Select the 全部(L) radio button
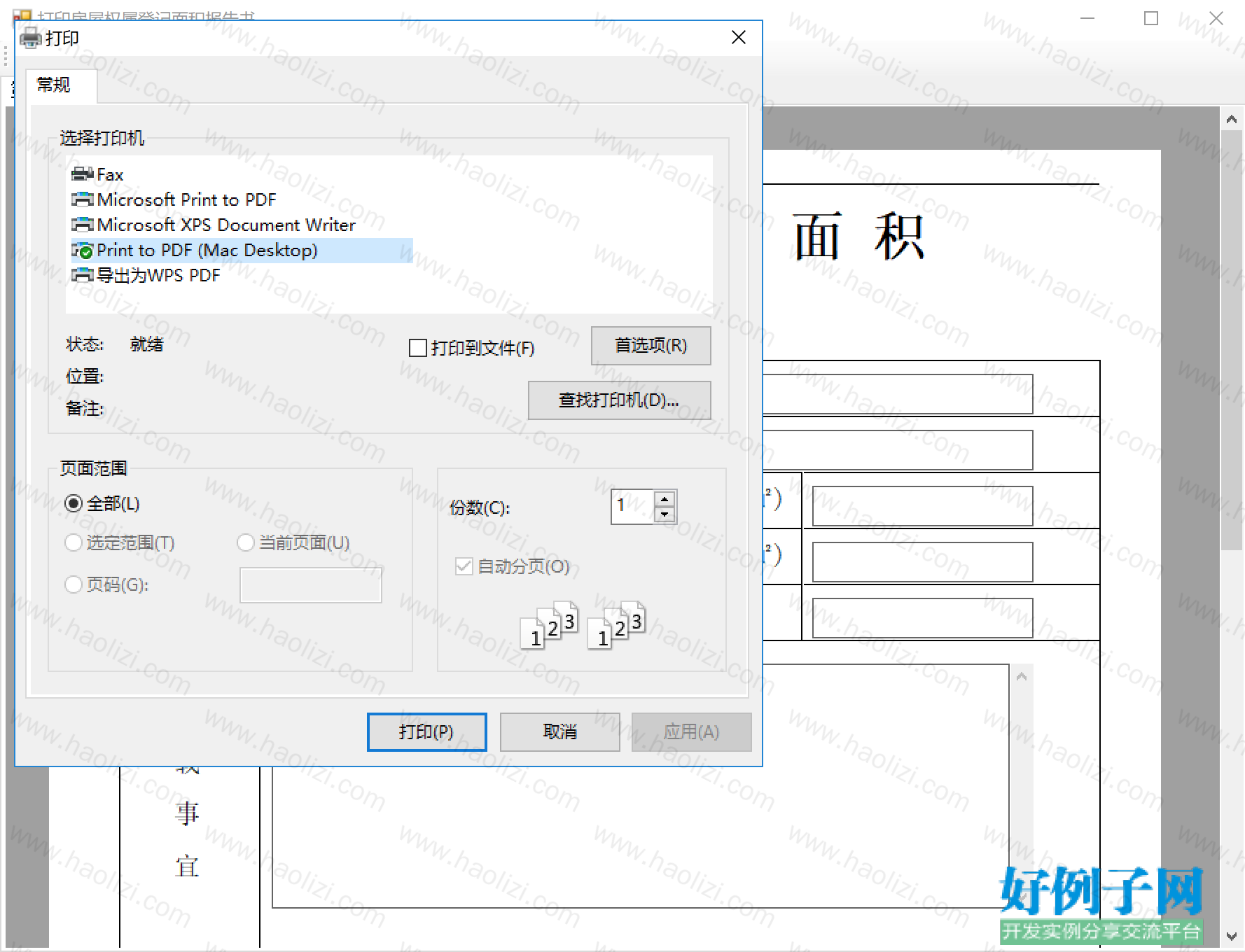Image resolution: width=1245 pixels, height=952 pixels. [74, 503]
